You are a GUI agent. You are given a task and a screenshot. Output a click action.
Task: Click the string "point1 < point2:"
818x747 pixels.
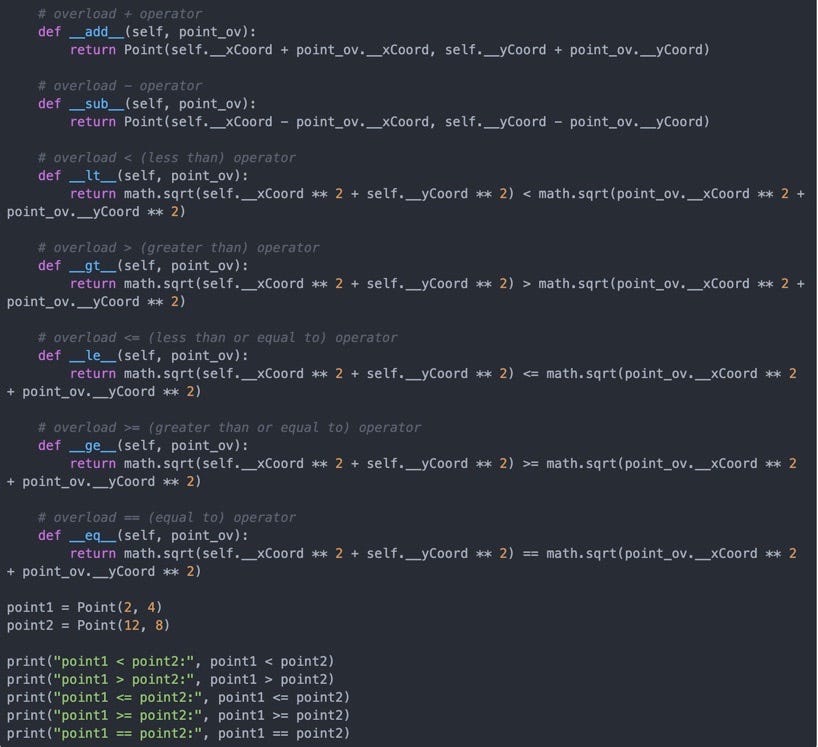pyautogui.click(x=124, y=661)
